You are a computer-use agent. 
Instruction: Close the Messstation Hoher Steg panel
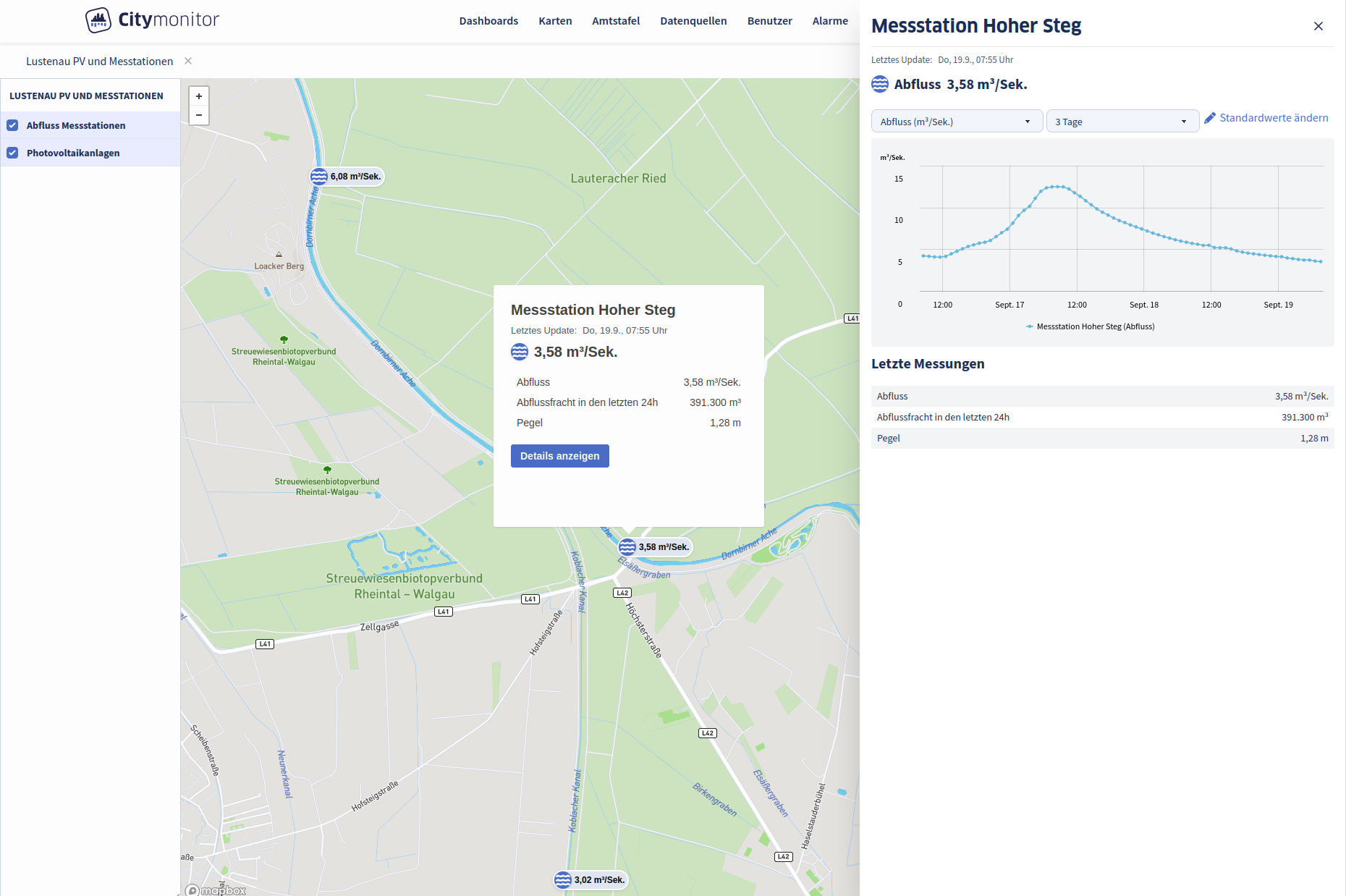[1318, 26]
